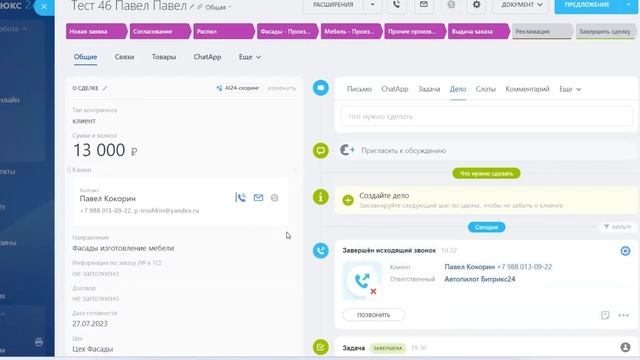Click the 13 000 deal amount
The width and height of the screenshot is (640, 360).
point(99,150)
